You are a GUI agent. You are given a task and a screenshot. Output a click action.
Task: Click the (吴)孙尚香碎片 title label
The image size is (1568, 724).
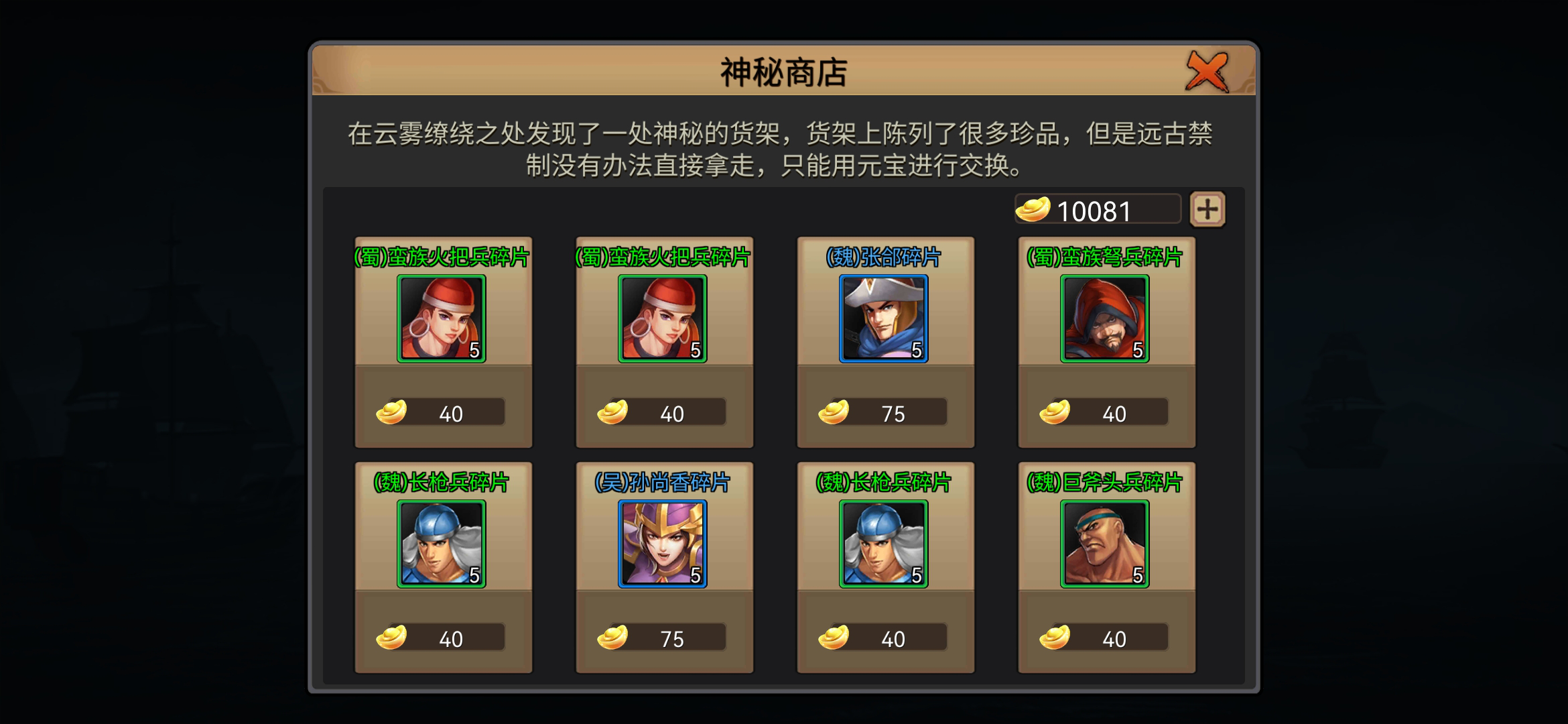tap(662, 482)
